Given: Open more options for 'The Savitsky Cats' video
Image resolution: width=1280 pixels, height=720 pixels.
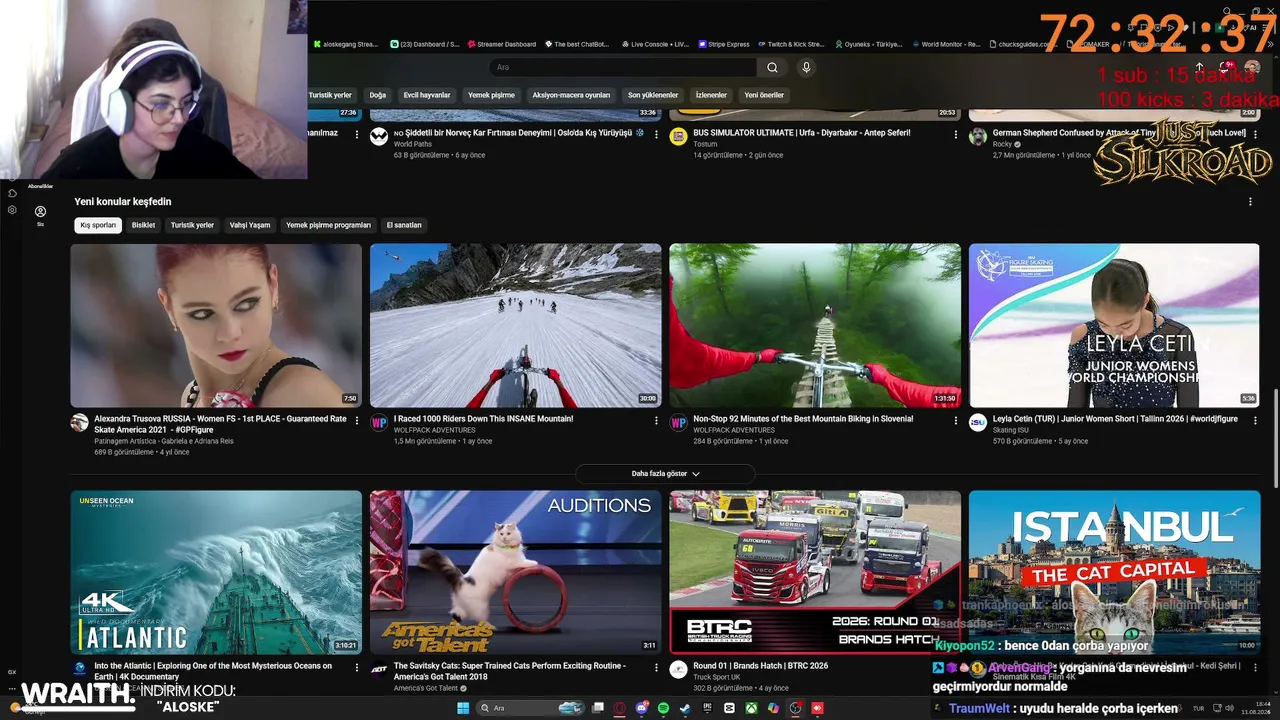Looking at the screenshot, I should pos(656,667).
